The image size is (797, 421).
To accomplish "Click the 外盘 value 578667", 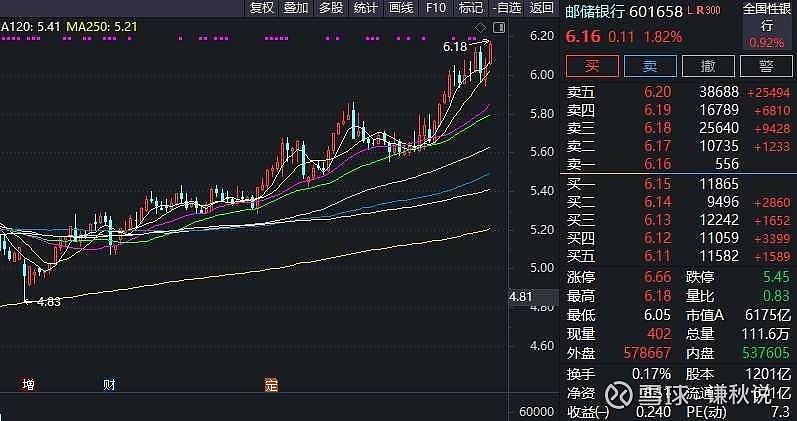I will 647,353.
